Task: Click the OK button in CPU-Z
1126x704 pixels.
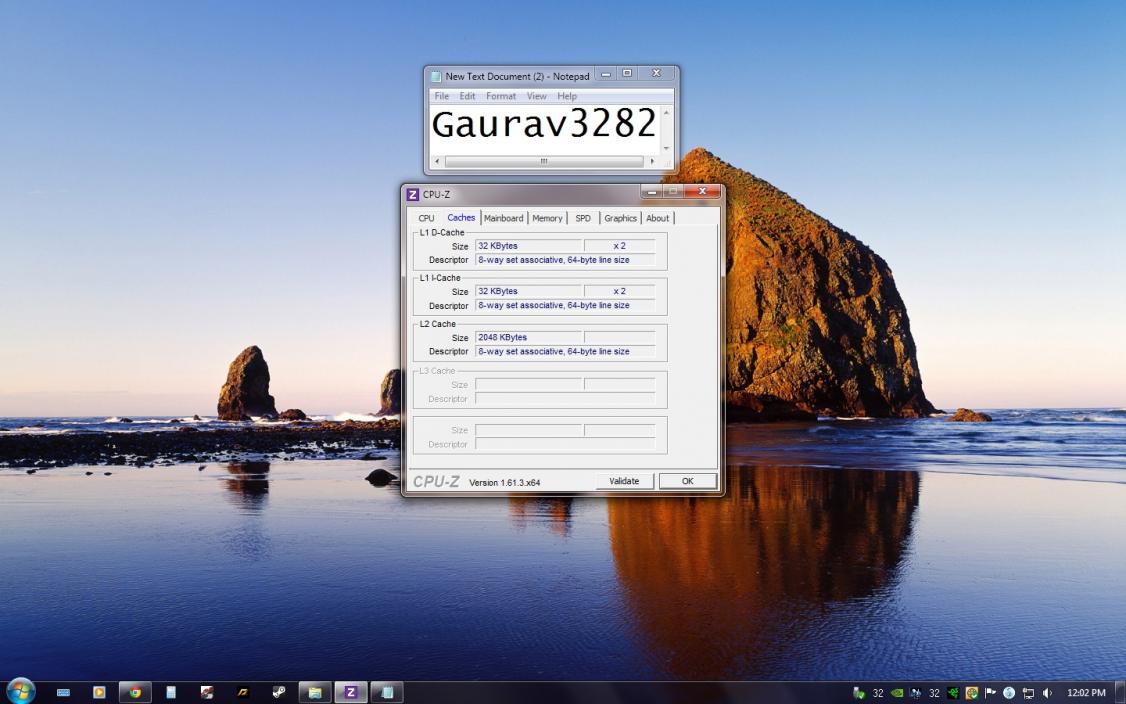Action: click(687, 481)
